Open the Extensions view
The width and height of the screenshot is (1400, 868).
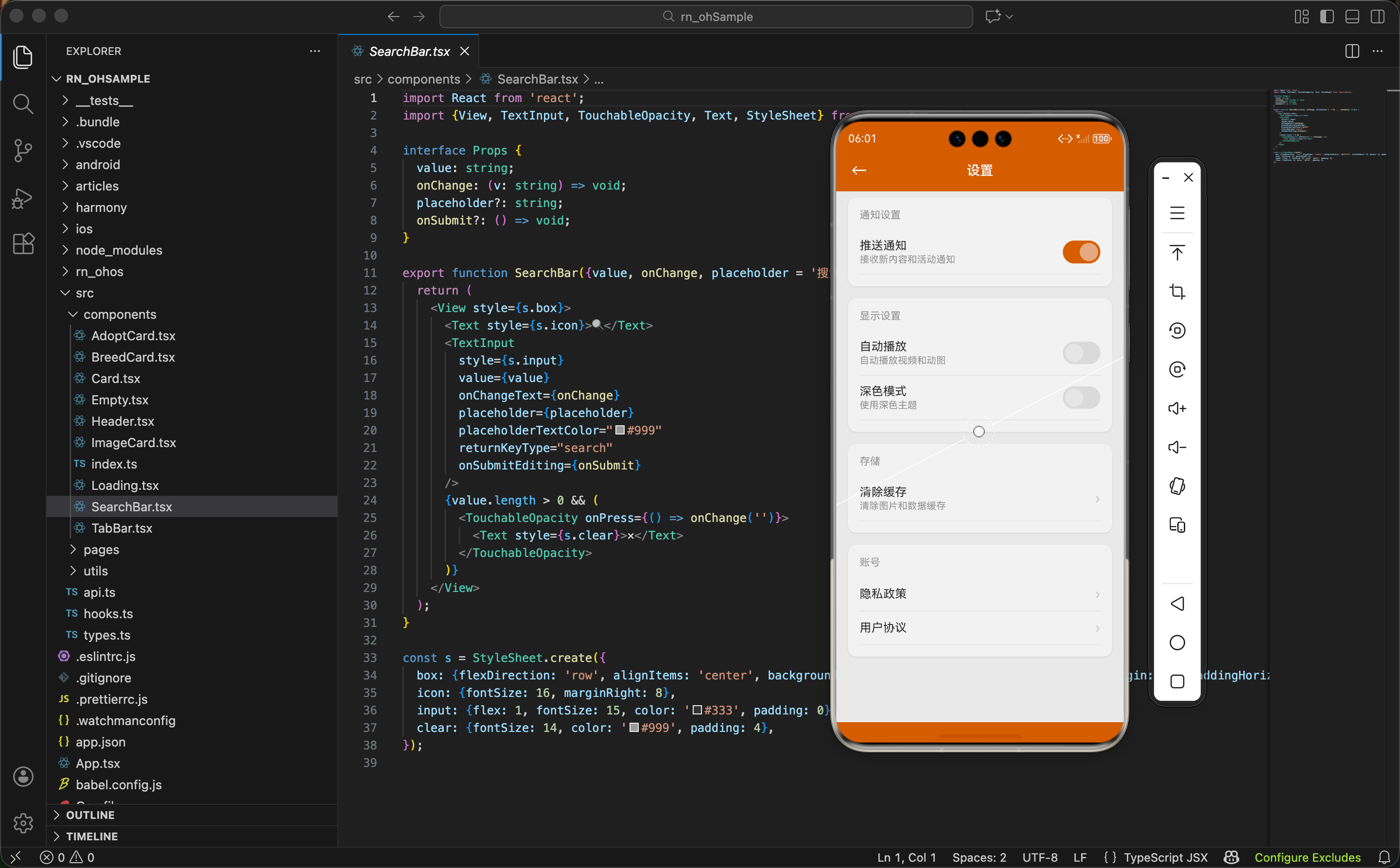tap(22, 244)
